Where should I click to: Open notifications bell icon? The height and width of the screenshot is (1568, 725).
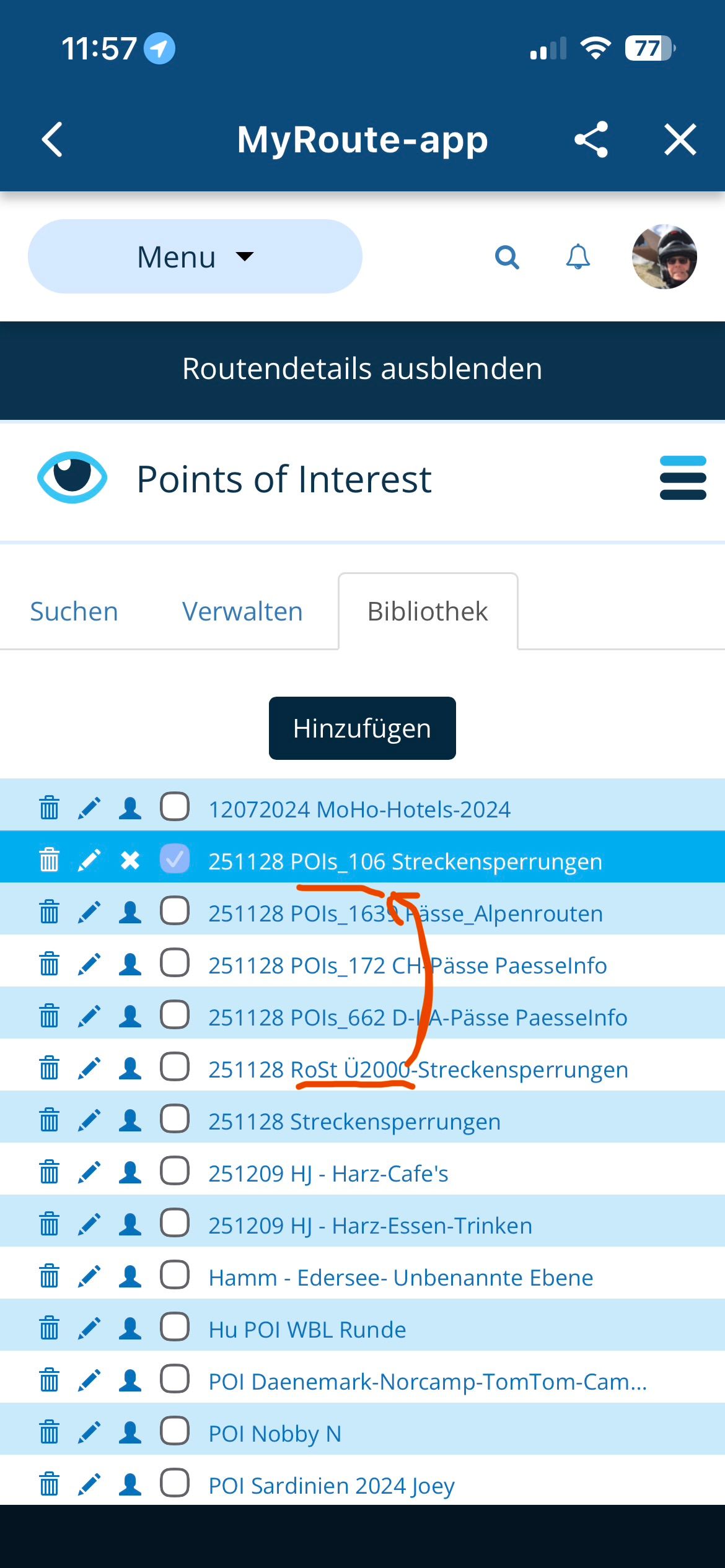coord(578,256)
